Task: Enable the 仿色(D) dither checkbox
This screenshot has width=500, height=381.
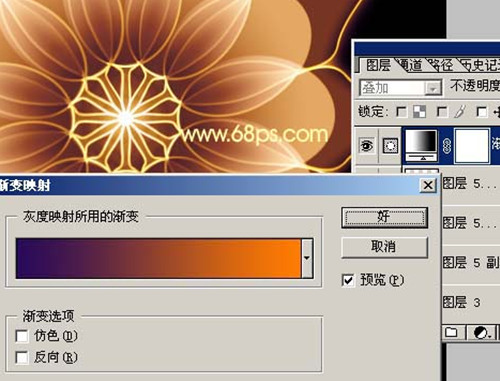Action: (22, 336)
